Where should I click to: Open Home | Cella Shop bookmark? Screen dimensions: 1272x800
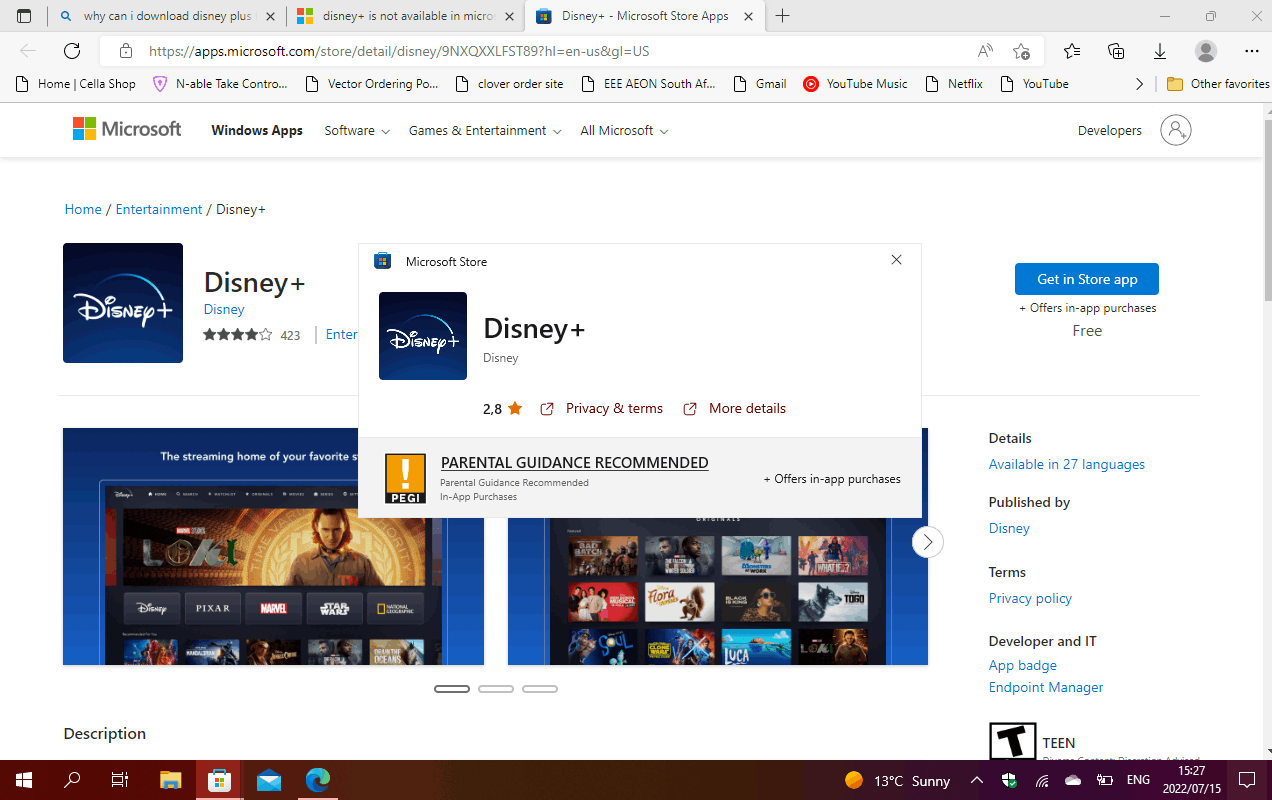76,84
